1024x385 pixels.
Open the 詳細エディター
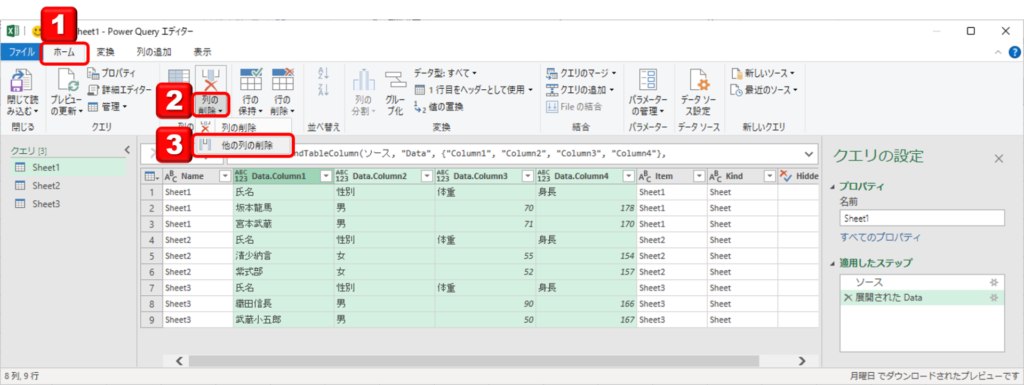119,89
